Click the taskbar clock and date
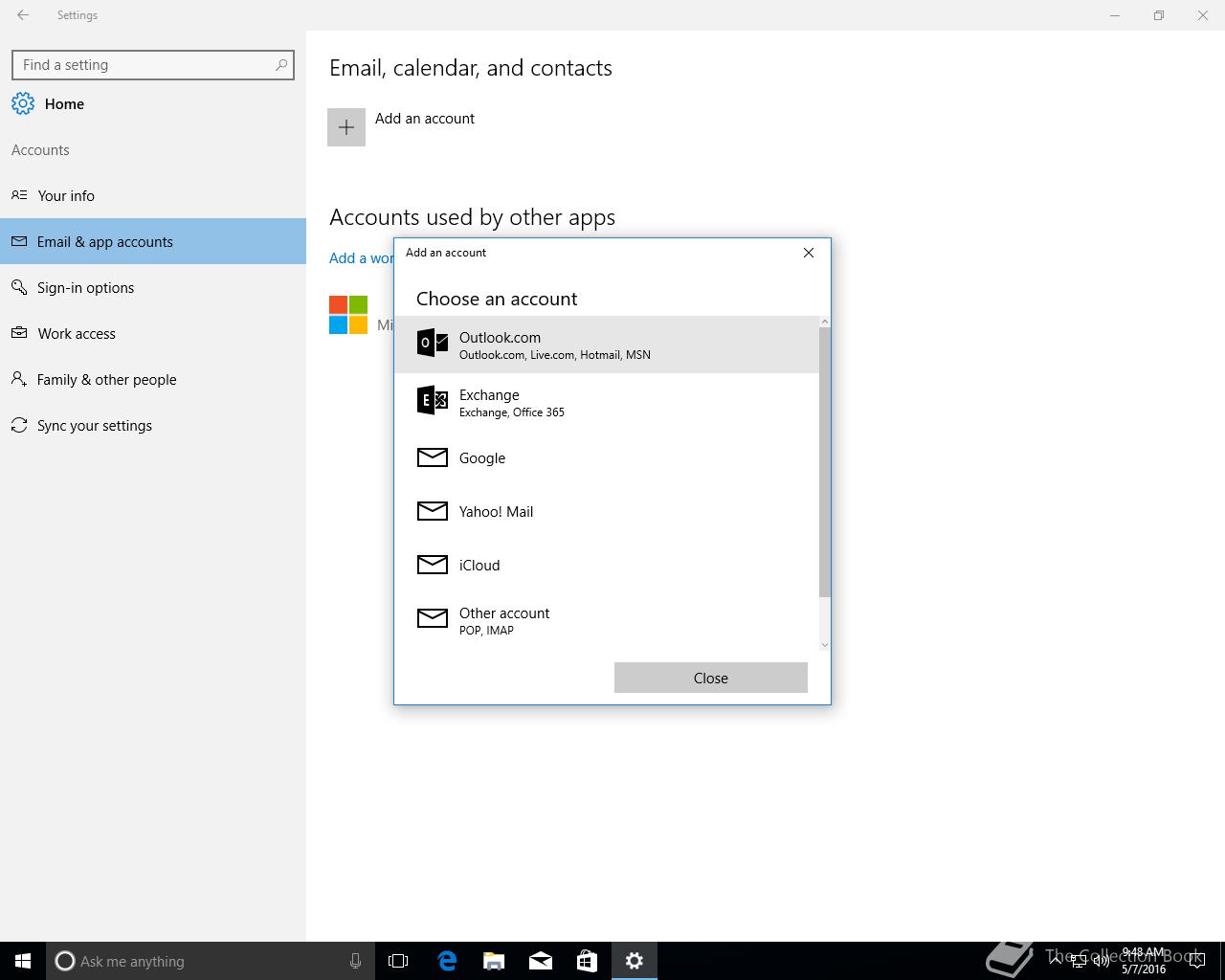The width and height of the screenshot is (1225, 980). point(1144,961)
